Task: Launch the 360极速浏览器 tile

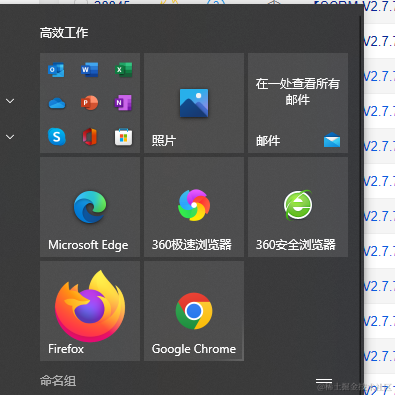Action: pyautogui.click(x=194, y=207)
